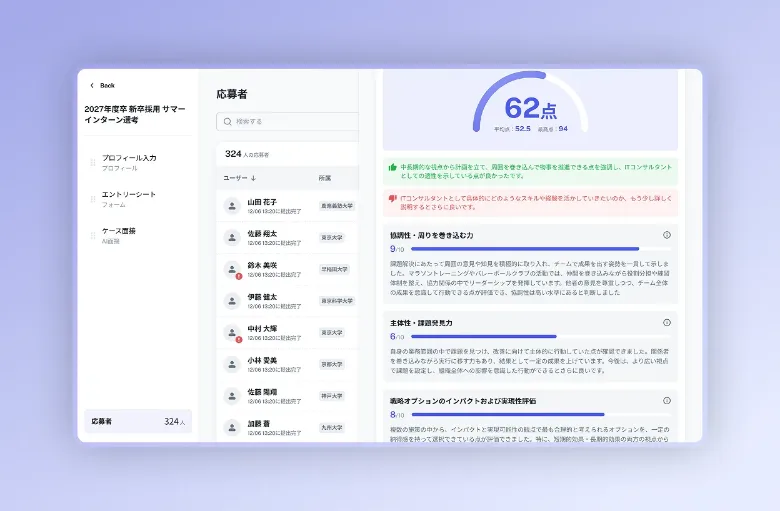Click info icon for 主体性・課題発見力
The height and width of the screenshot is (511, 780).
point(667,322)
